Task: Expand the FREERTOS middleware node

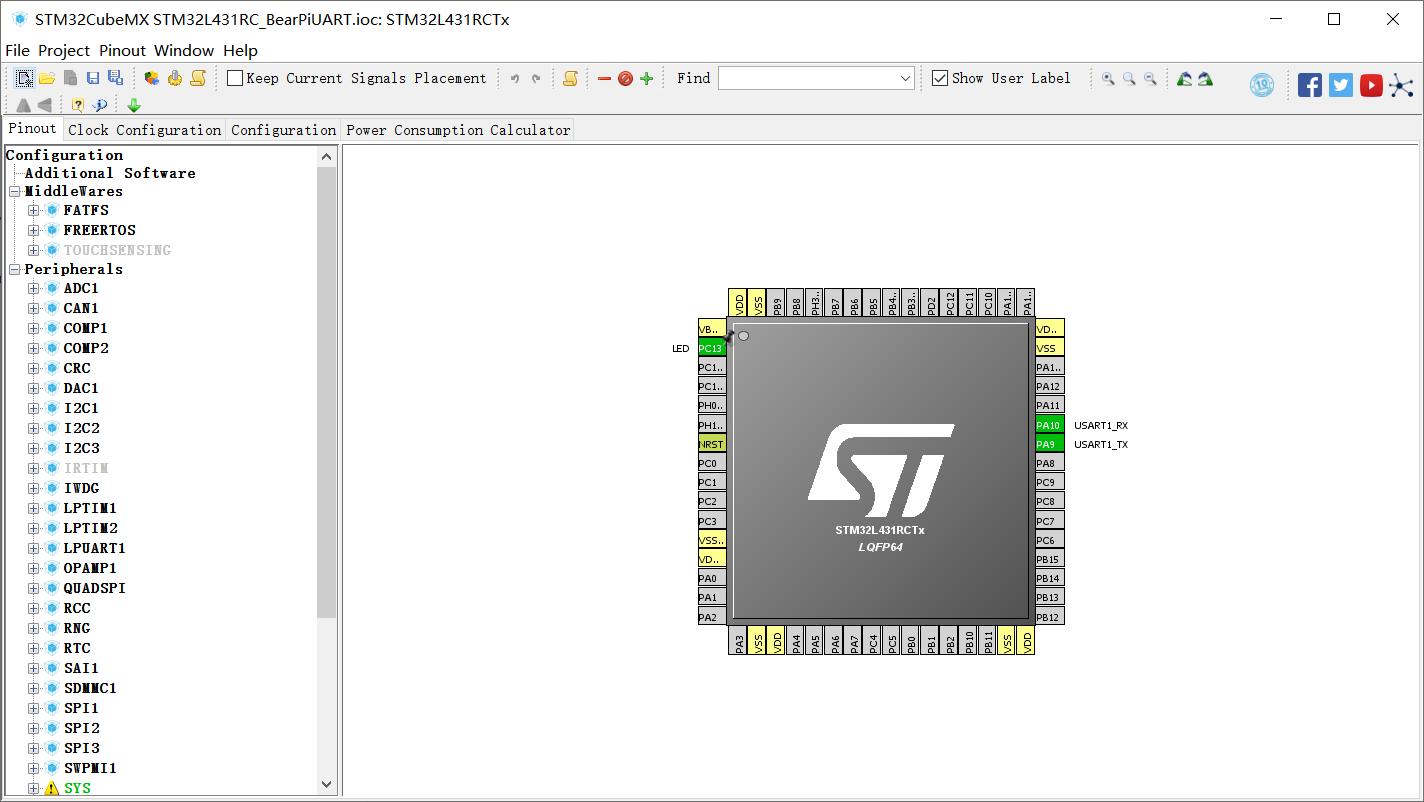Action: click(34, 230)
